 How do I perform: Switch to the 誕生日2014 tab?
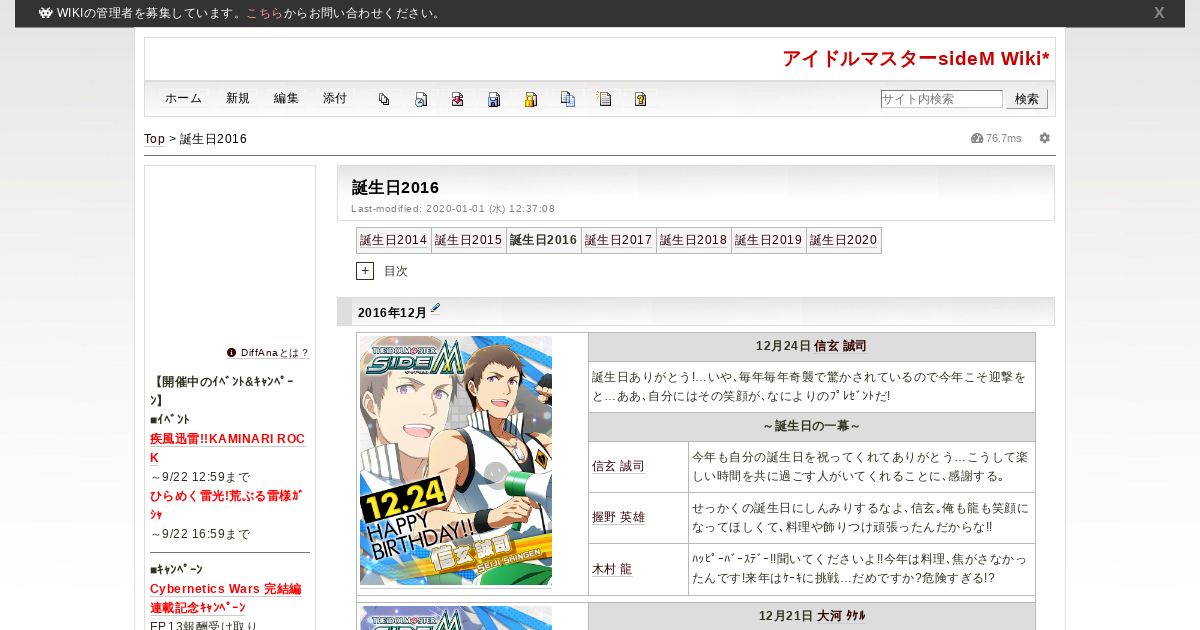(x=394, y=240)
